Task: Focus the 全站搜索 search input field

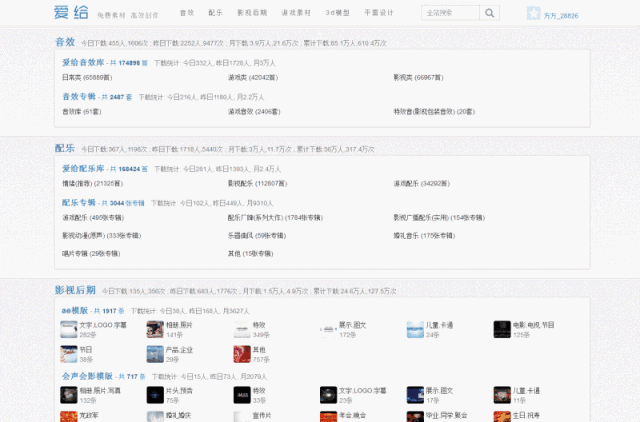Action: [x=450, y=13]
